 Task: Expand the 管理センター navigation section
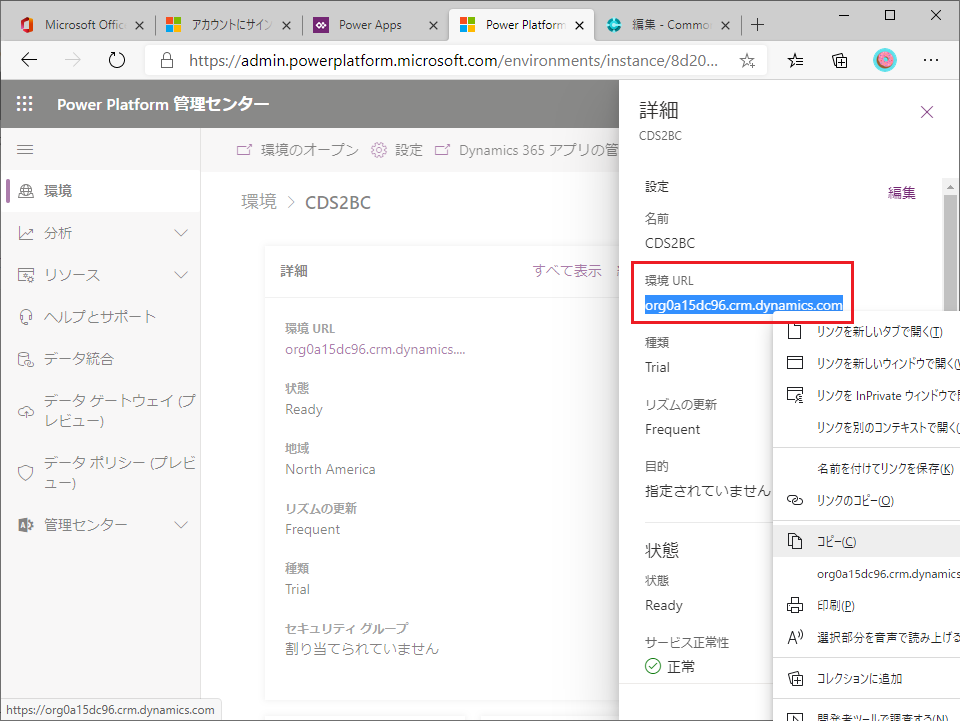click(181, 525)
